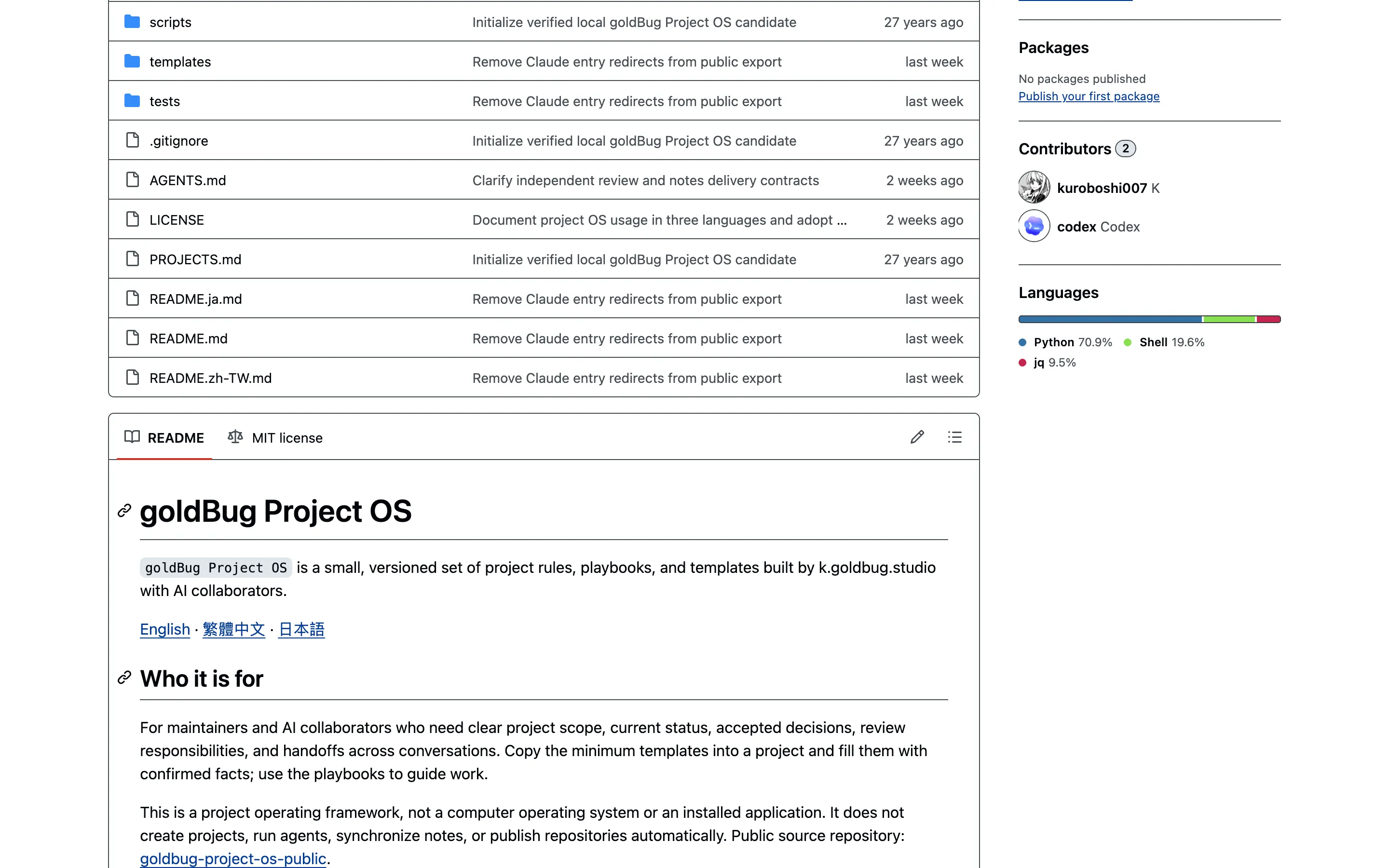This screenshot has width=1389, height=868.
Task: Open the 繁體中文 README link
Action: tap(233, 629)
